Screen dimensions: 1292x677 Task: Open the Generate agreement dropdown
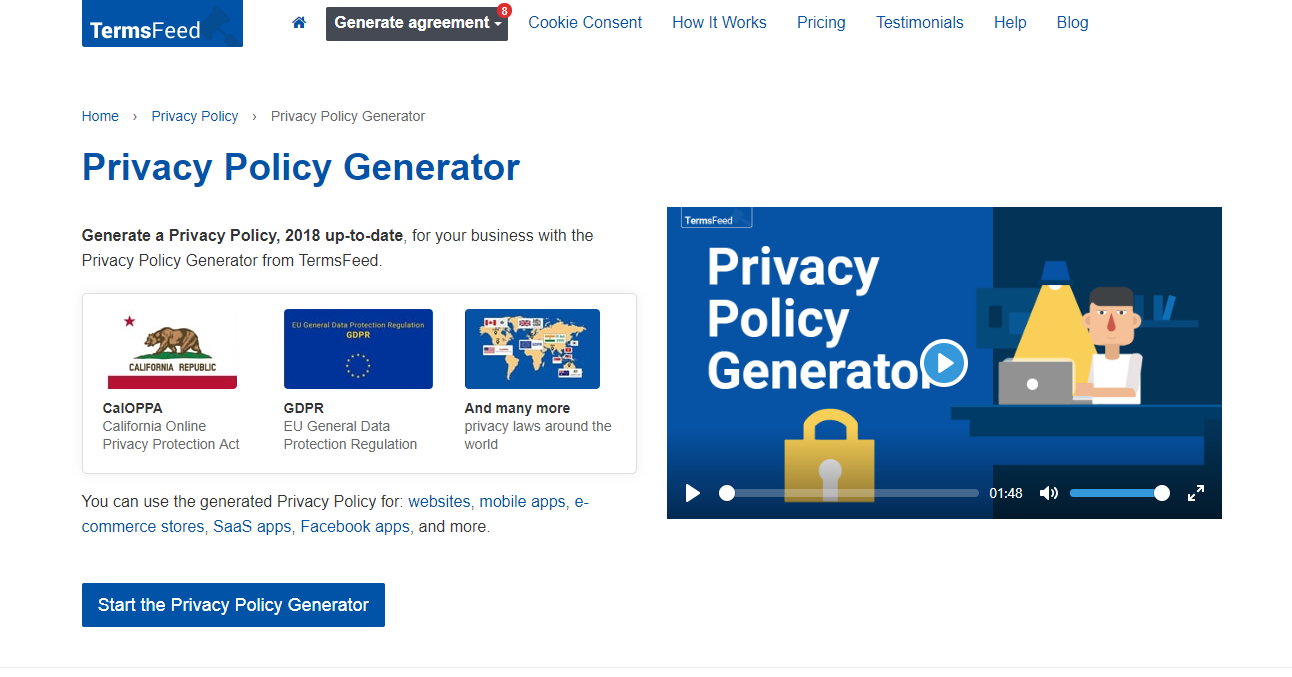tap(417, 23)
